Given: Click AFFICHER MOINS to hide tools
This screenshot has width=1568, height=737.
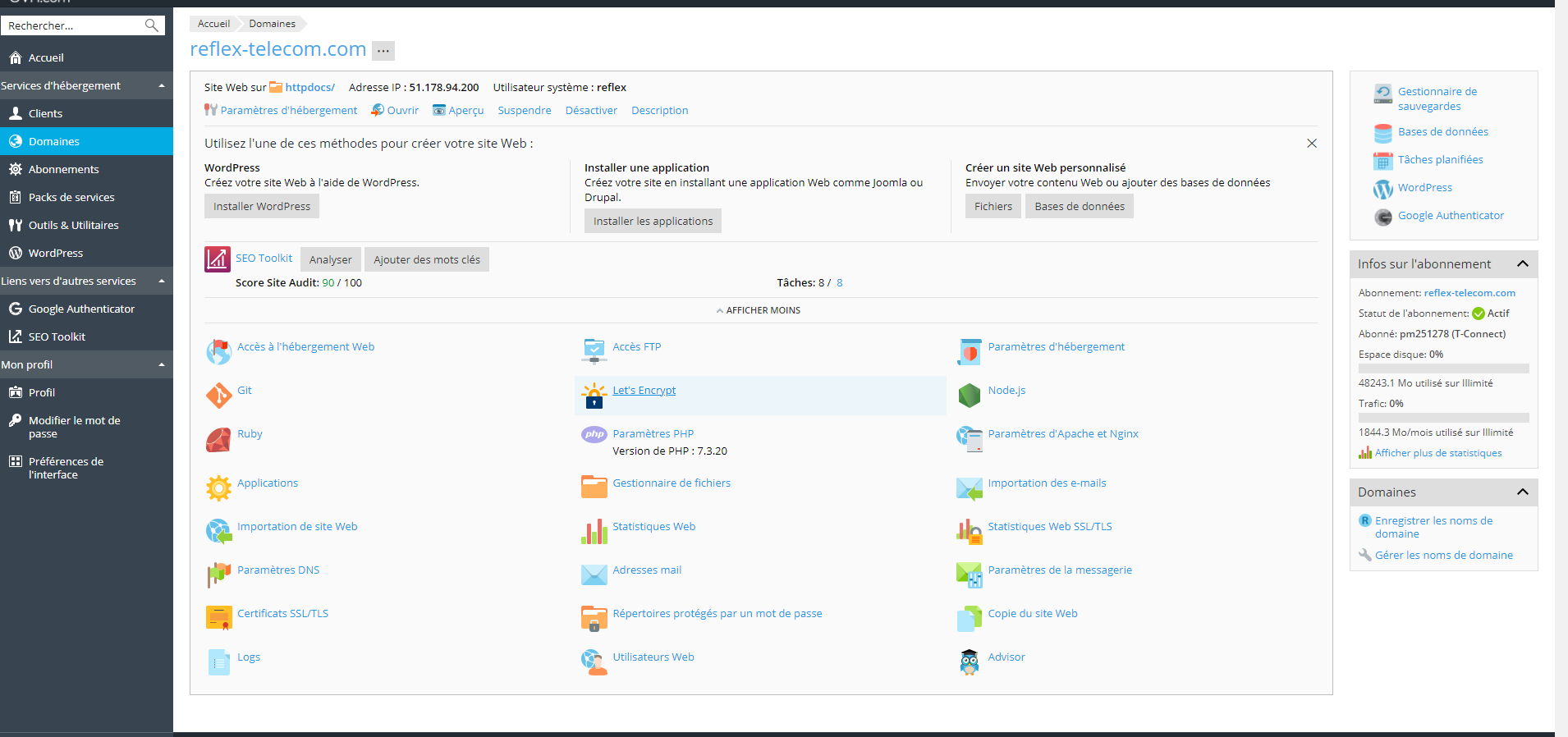Looking at the screenshot, I should click(x=759, y=310).
